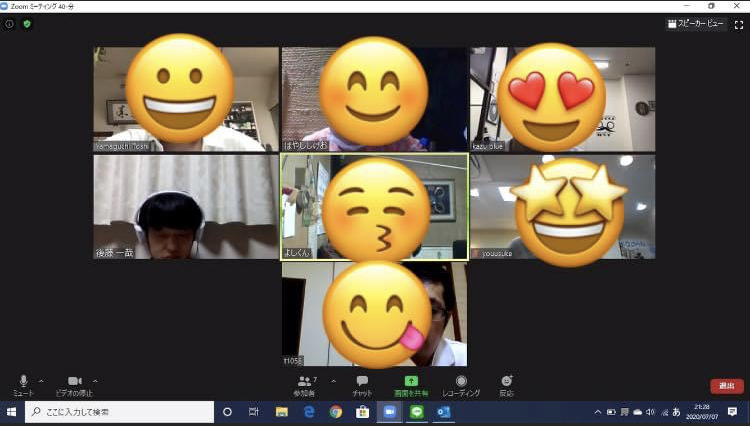Image resolution: width=750 pixels, height=426 pixels.
Task: Open volume control in system tray
Action: click(x=650, y=412)
